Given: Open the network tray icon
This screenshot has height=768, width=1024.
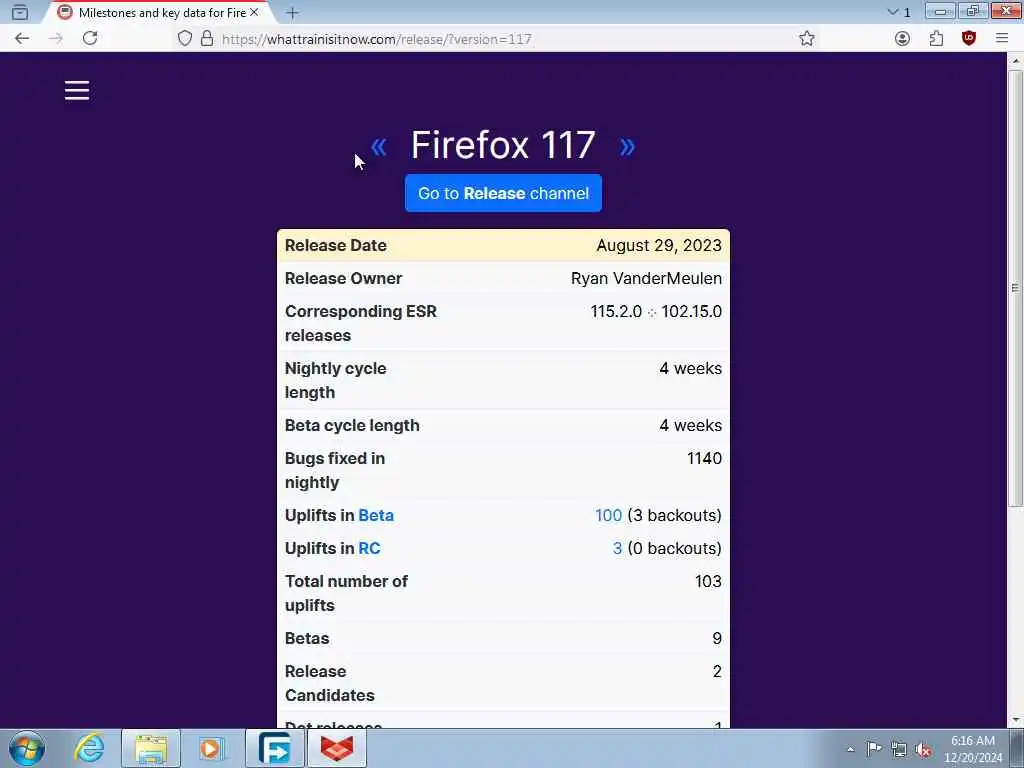Looking at the screenshot, I should tap(899, 749).
